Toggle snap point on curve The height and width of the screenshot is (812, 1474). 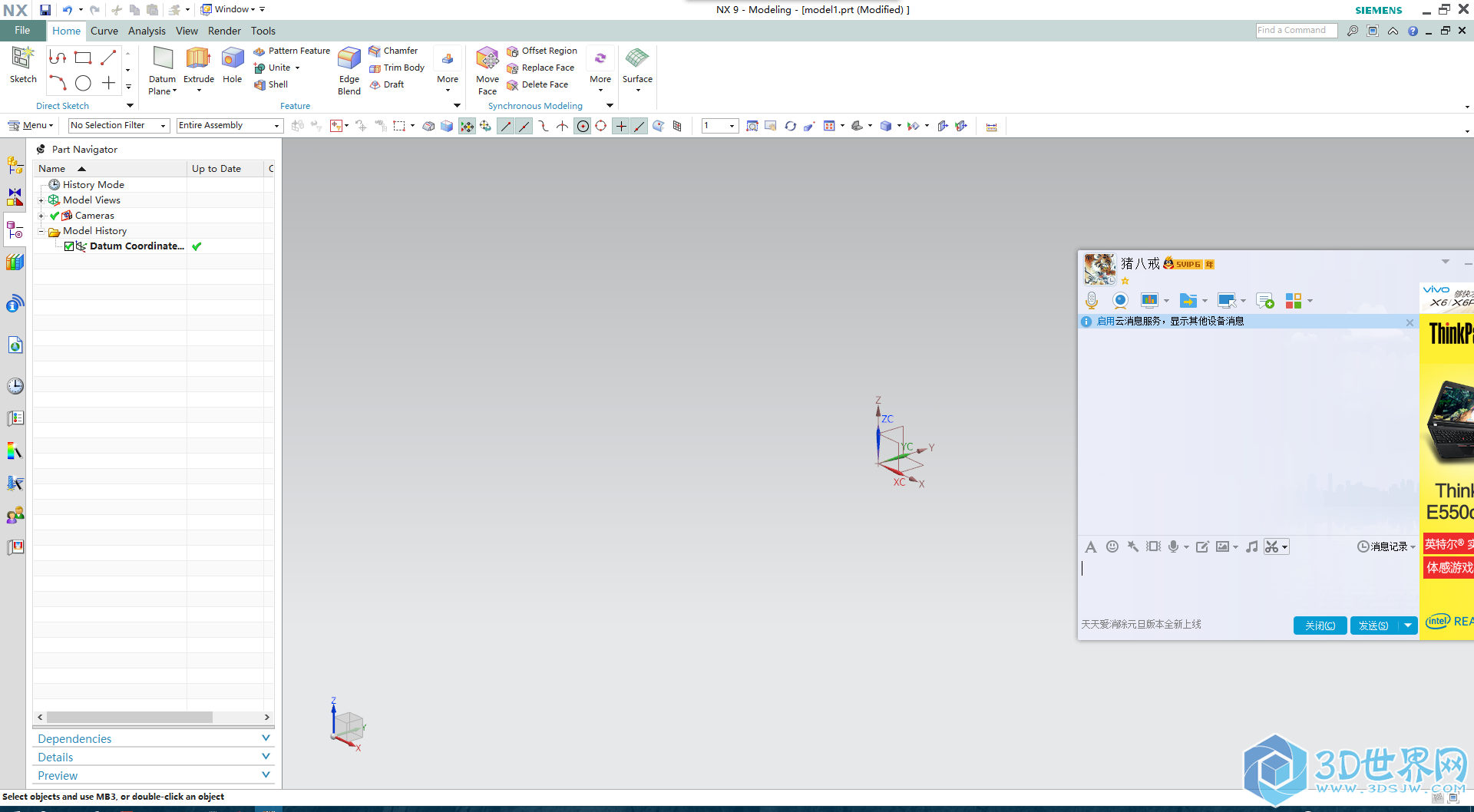pyautogui.click(x=640, y=126)
